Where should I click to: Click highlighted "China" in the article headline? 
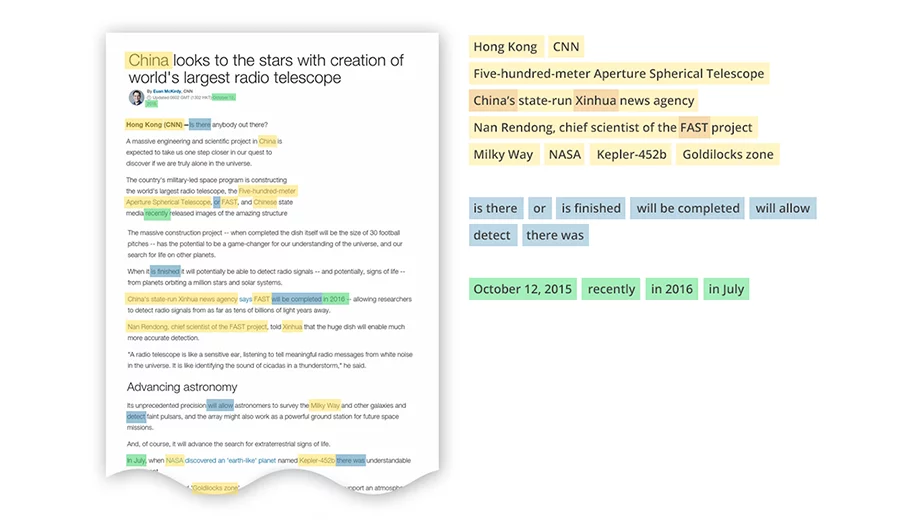tap(149, 60)
